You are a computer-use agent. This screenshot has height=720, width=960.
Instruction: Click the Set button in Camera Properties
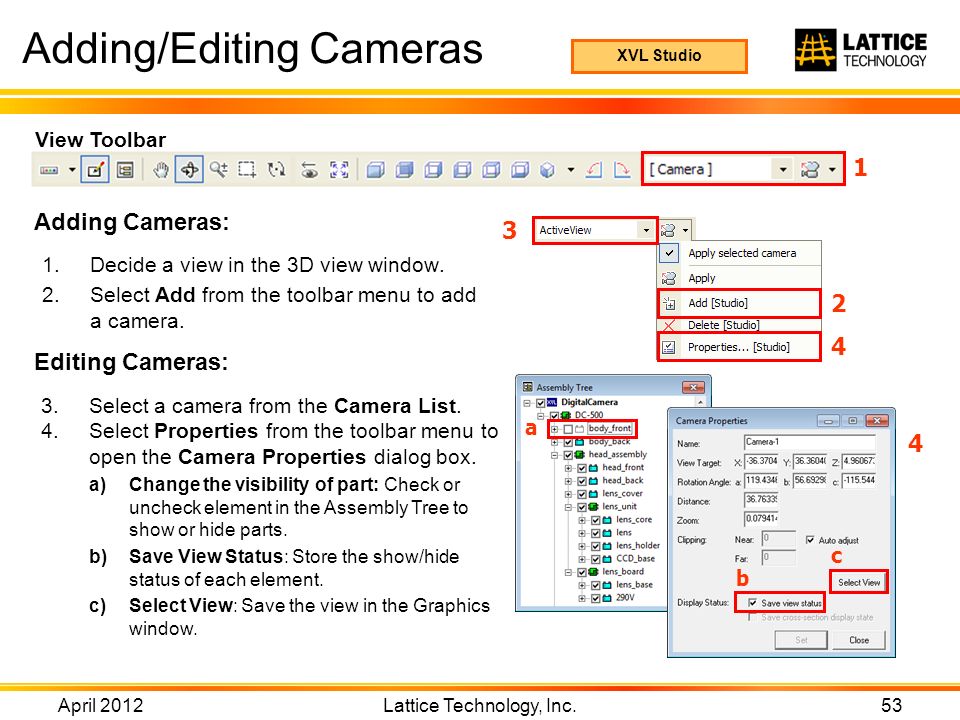point(801,640)
